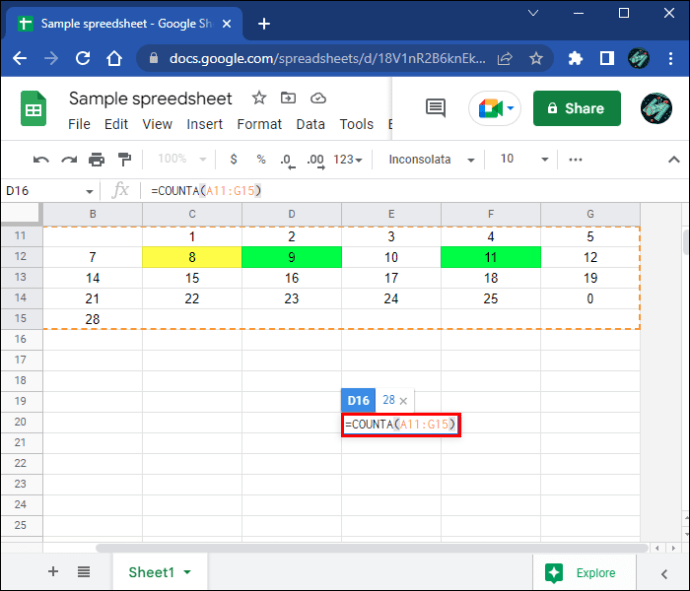The width and height of the screenshot is (690, 591).
Task: View cloud save status icon
Action: (x=318, y=98)
